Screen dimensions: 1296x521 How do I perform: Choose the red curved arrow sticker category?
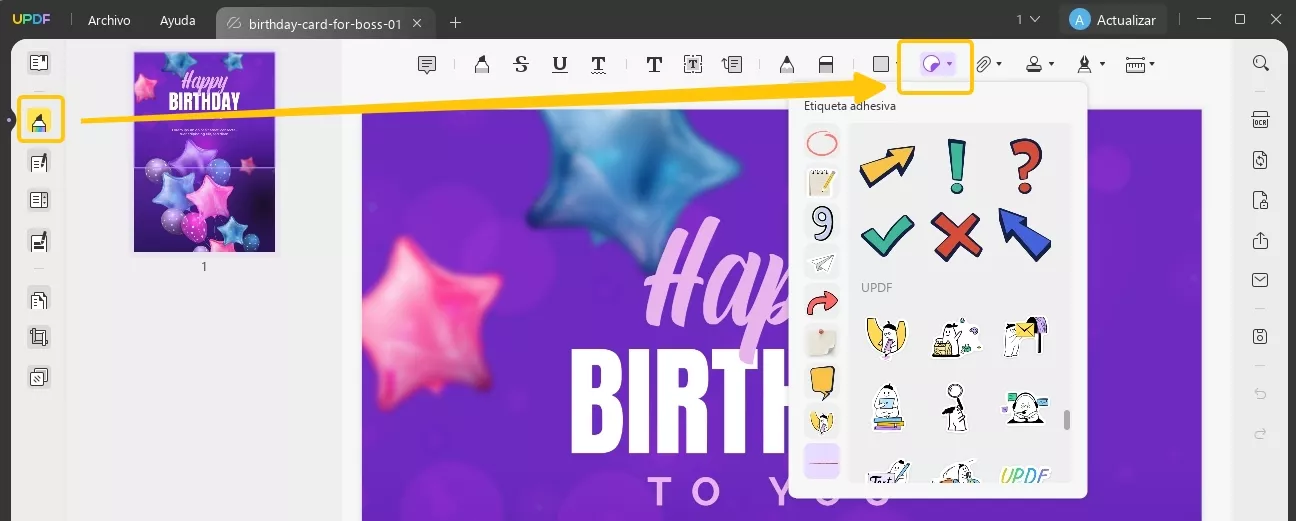[821, 301]
